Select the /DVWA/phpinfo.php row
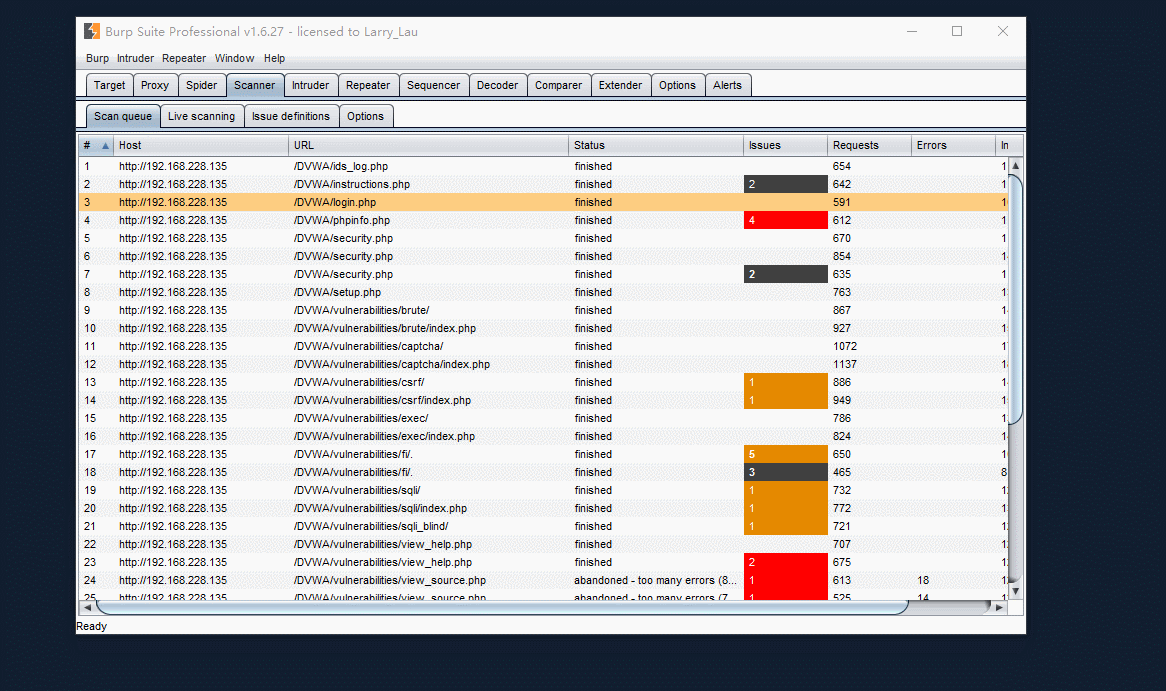Viewport: 1166px width, 691px height. (x=544, y=220)
